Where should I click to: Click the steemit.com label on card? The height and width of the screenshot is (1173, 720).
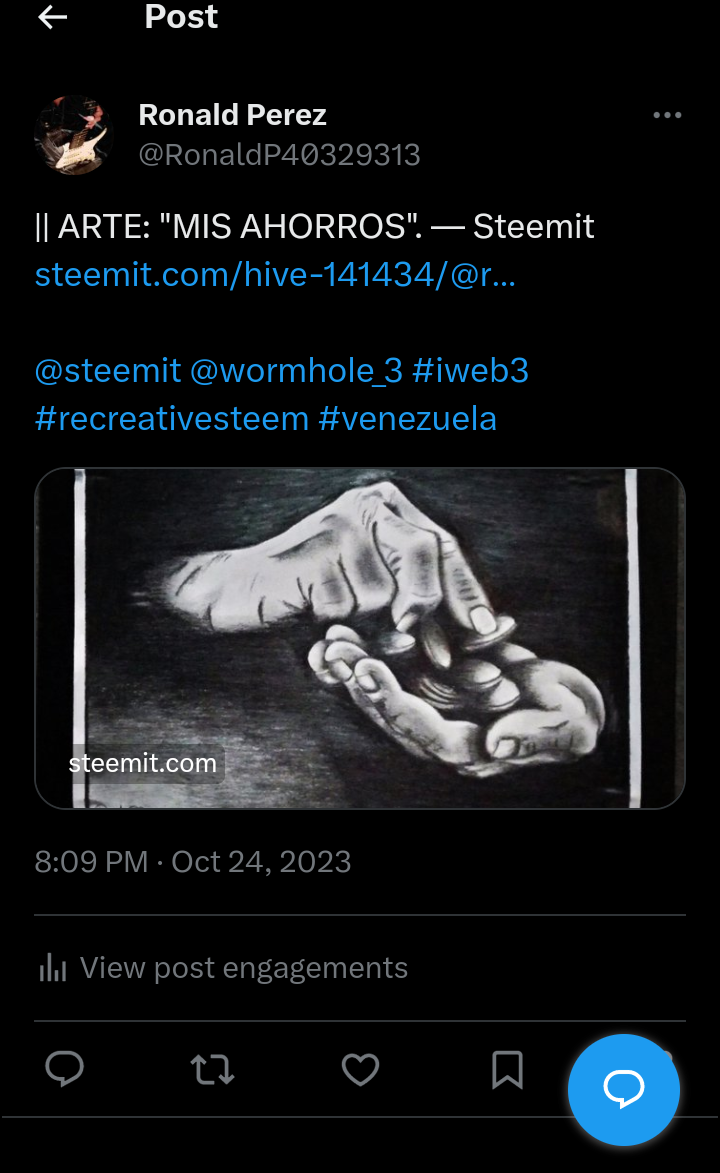(143, 763)
